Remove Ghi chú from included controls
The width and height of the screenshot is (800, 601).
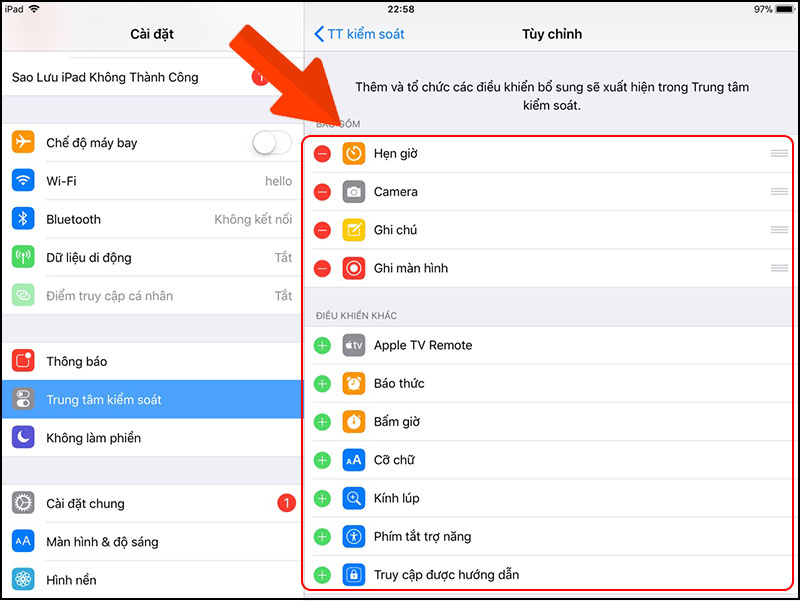coord(322,230)
